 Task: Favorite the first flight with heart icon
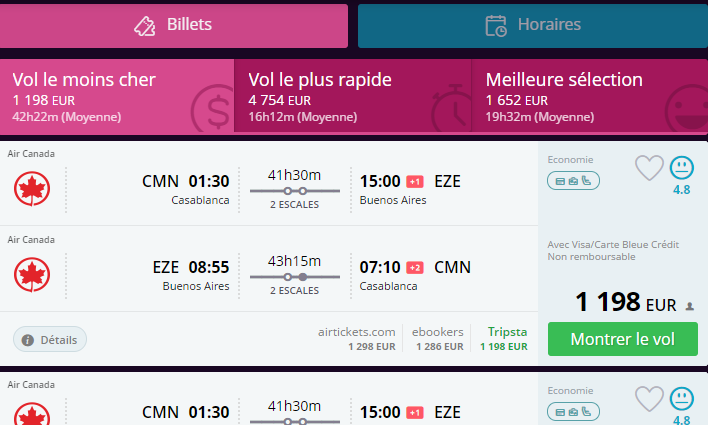pos(649,168)
